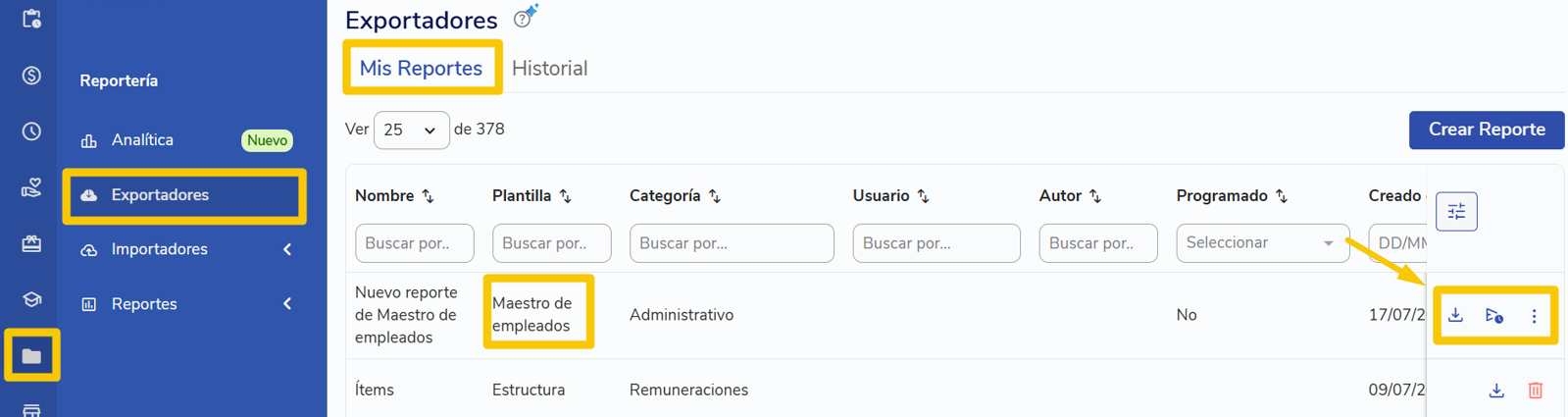Switch to the Historial tab
The image size is (1568, 417).
(549, 68)
